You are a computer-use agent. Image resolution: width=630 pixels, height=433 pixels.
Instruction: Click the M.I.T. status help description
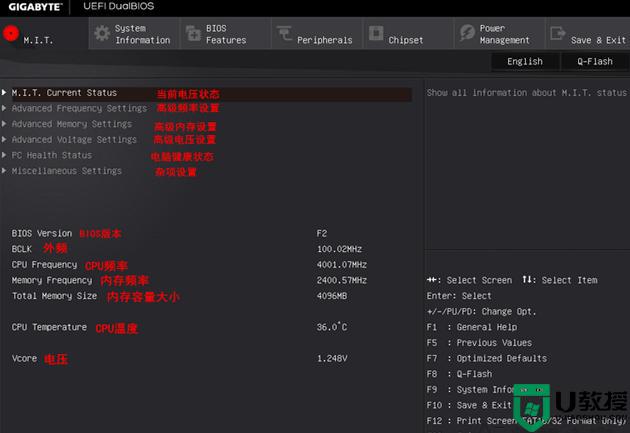tap(527, 93)
